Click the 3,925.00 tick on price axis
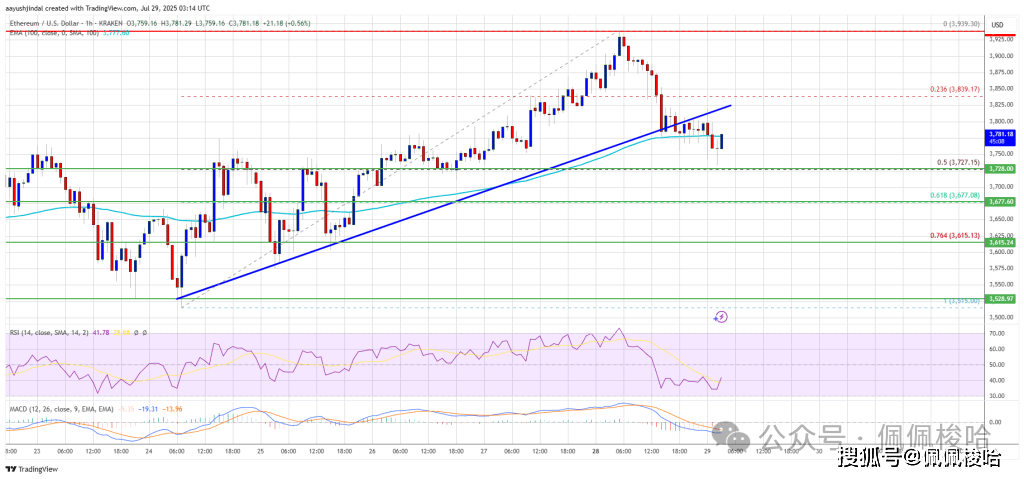 [996, 39]
